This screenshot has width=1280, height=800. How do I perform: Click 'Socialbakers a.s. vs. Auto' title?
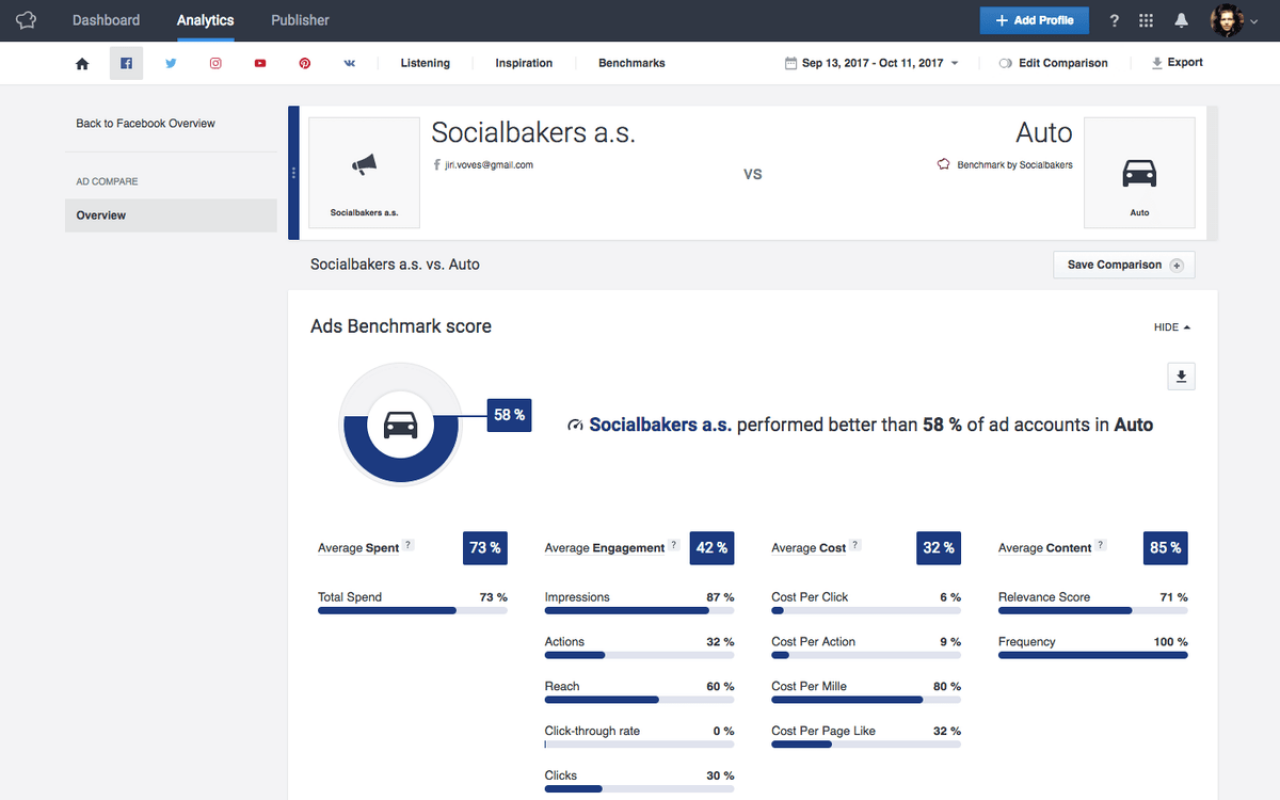[x=395, y=265]
